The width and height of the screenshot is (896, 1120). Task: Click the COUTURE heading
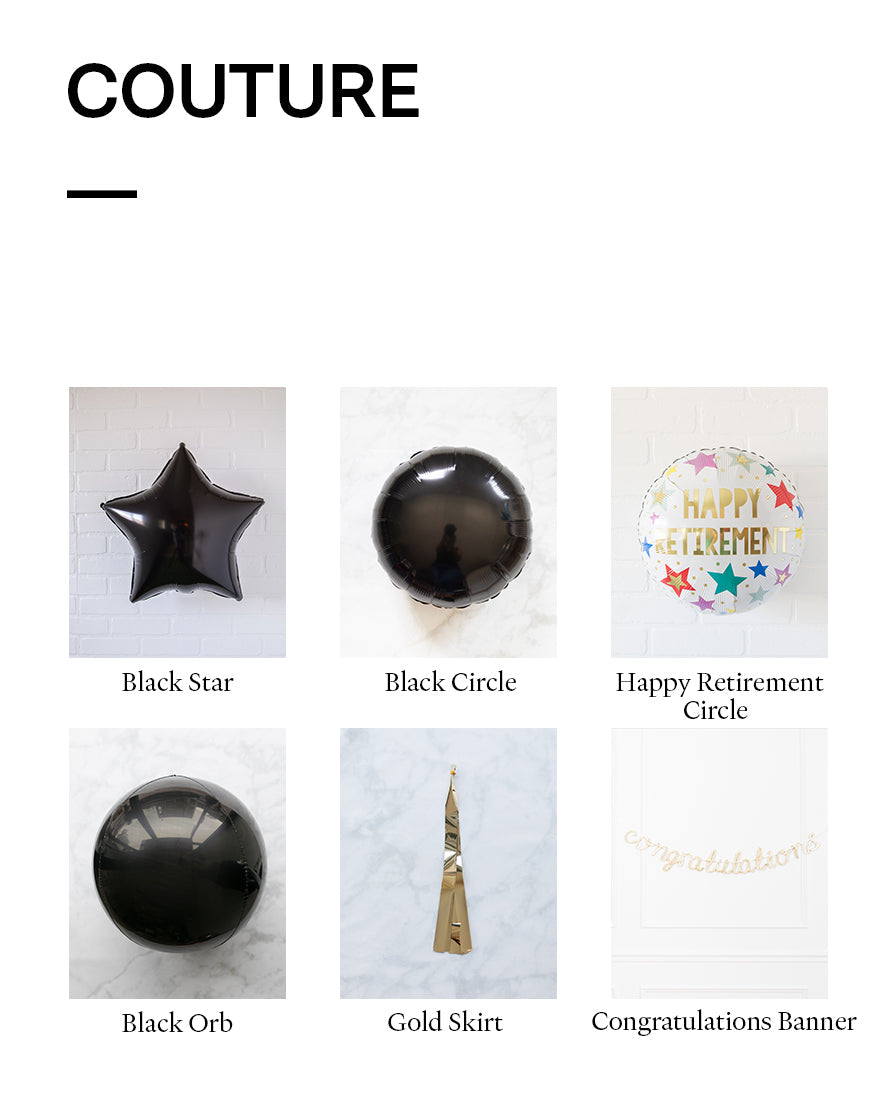(243, 91)
